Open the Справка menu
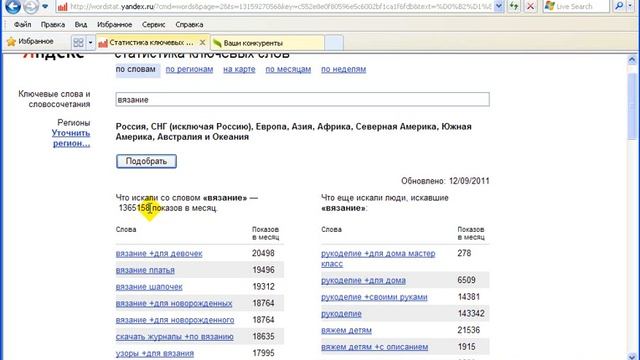This screenshot has height=360, width=640. tap(189, 24)
